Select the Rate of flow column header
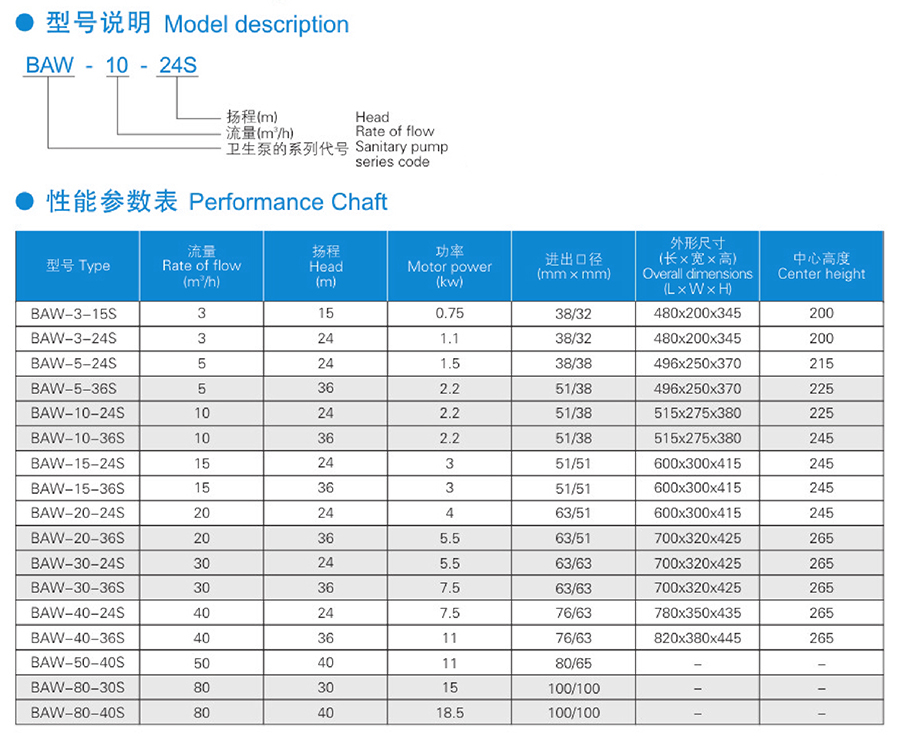 click(201, 266)
